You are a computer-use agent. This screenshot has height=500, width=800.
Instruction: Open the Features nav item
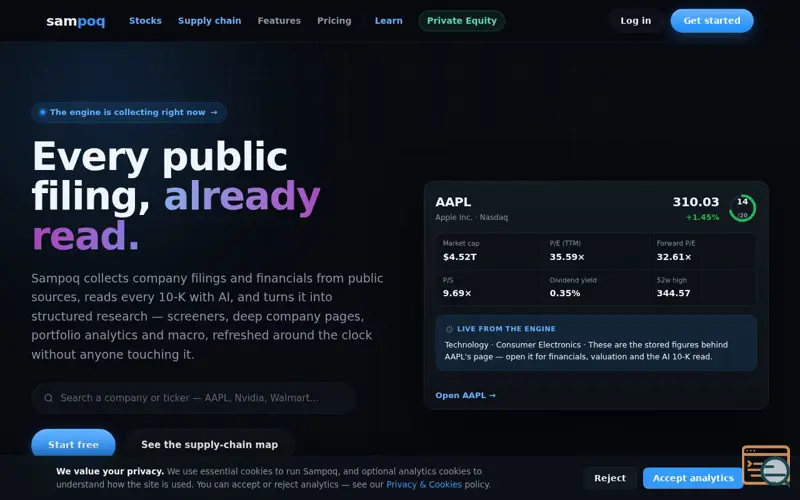click(279, 21)
